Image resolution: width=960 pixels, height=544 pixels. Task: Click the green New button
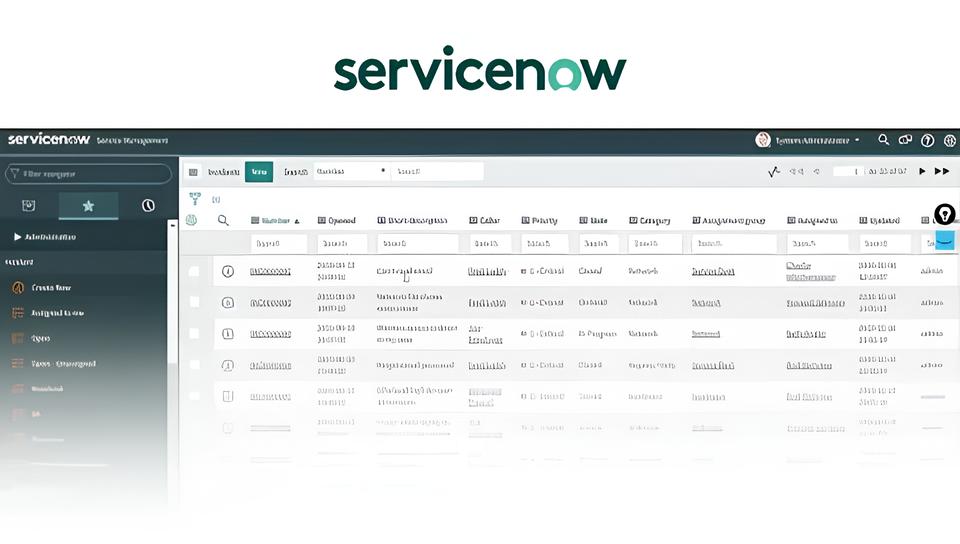pos(259,172)
